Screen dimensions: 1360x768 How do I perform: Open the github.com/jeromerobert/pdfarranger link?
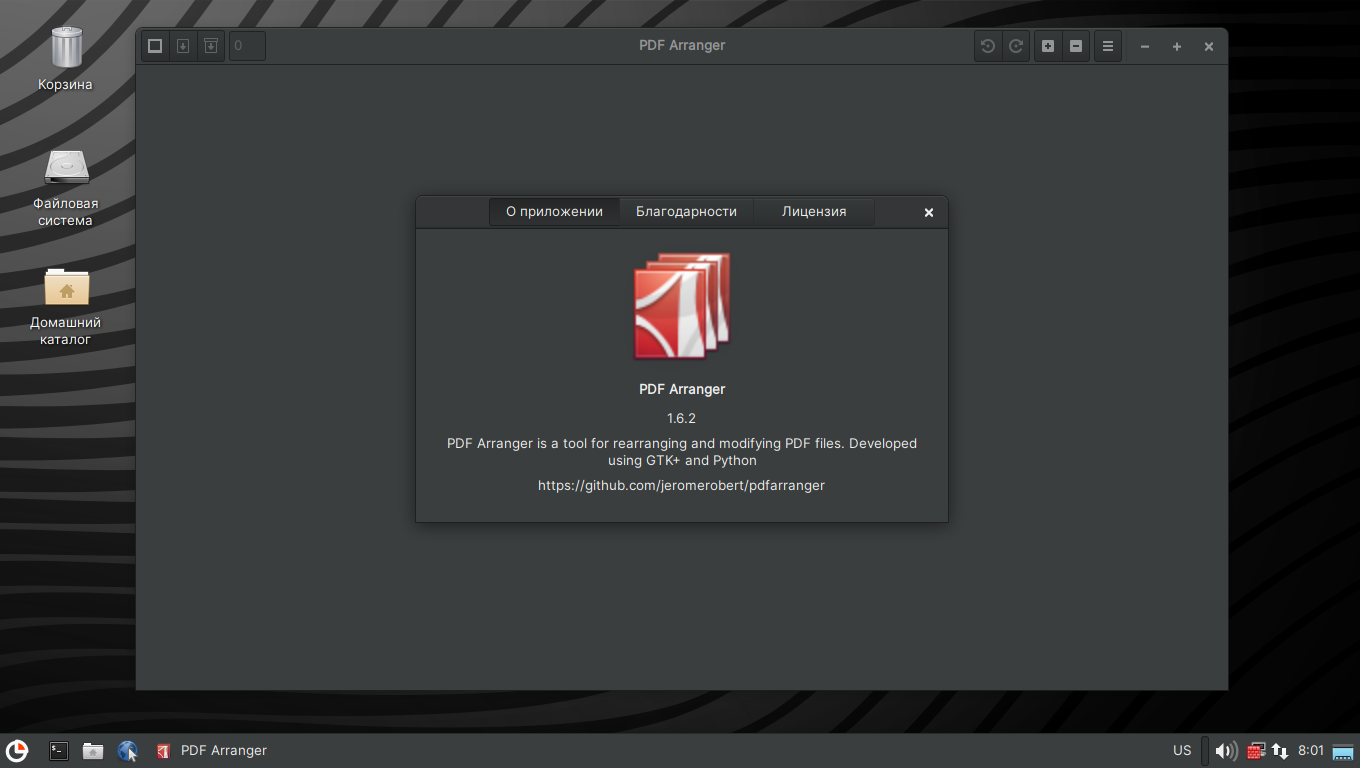tap(681, 485)
